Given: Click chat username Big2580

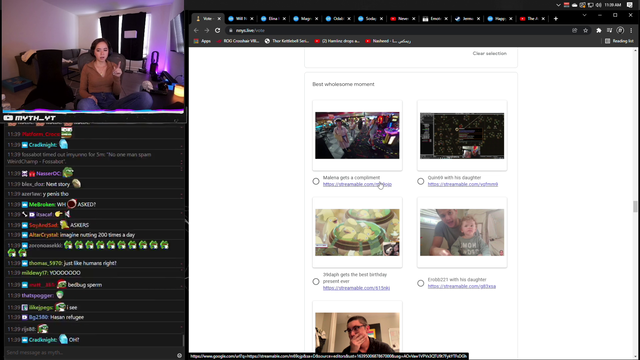Looking at the screenshot, I should (x=38, y=317).
